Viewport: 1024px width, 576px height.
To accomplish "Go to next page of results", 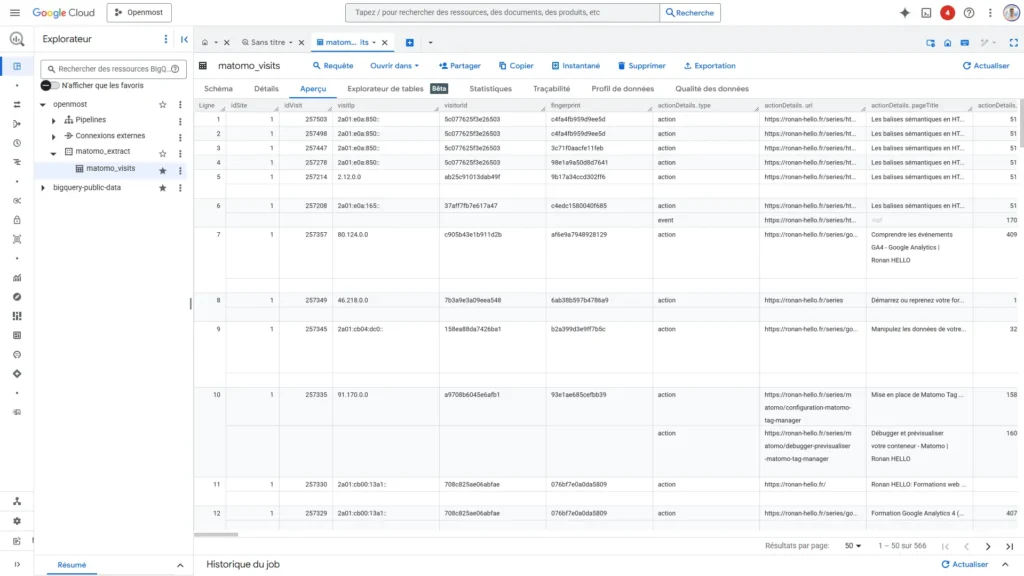I will pos(988,546).
